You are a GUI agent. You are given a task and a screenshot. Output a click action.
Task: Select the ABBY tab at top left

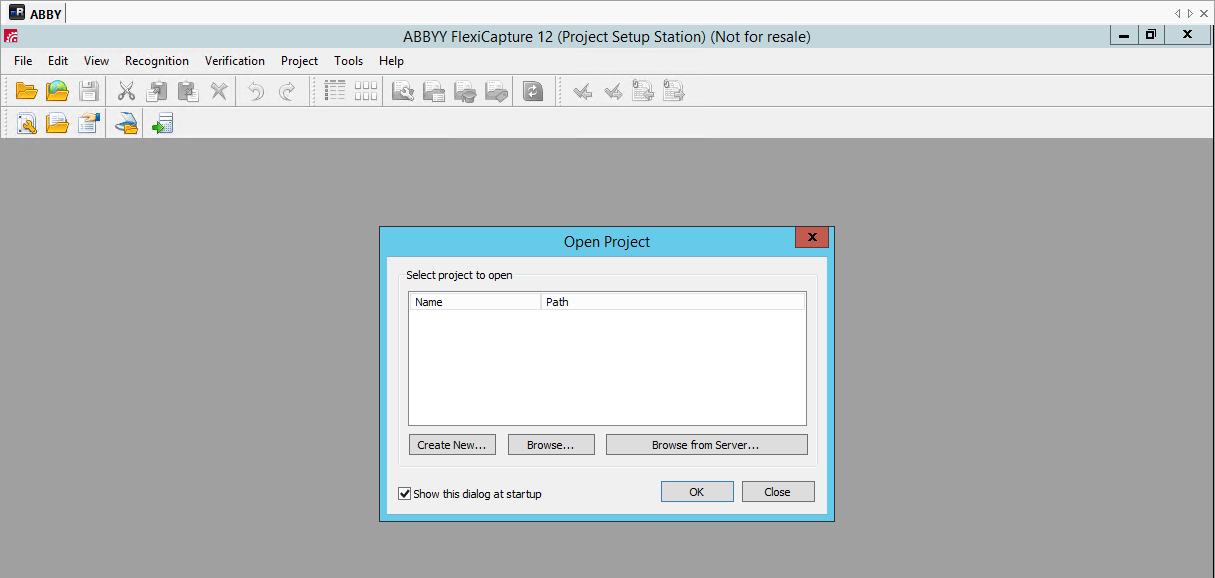35,13
